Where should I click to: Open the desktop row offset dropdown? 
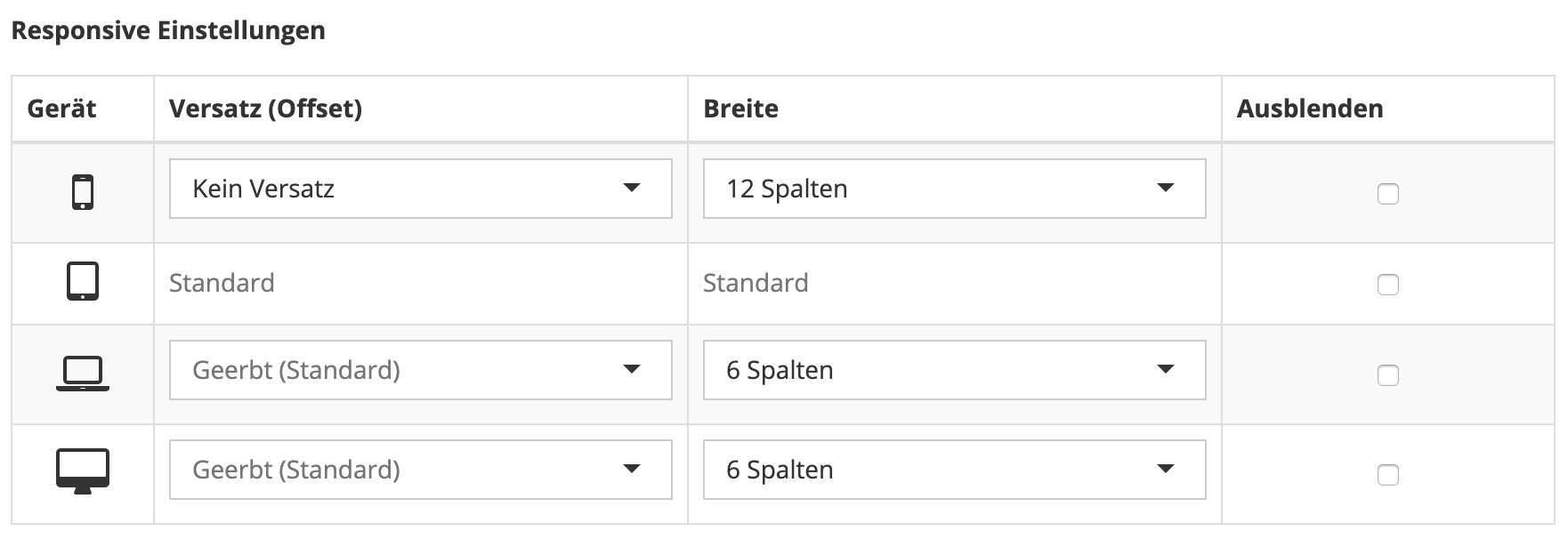click(x=420, y=470)
